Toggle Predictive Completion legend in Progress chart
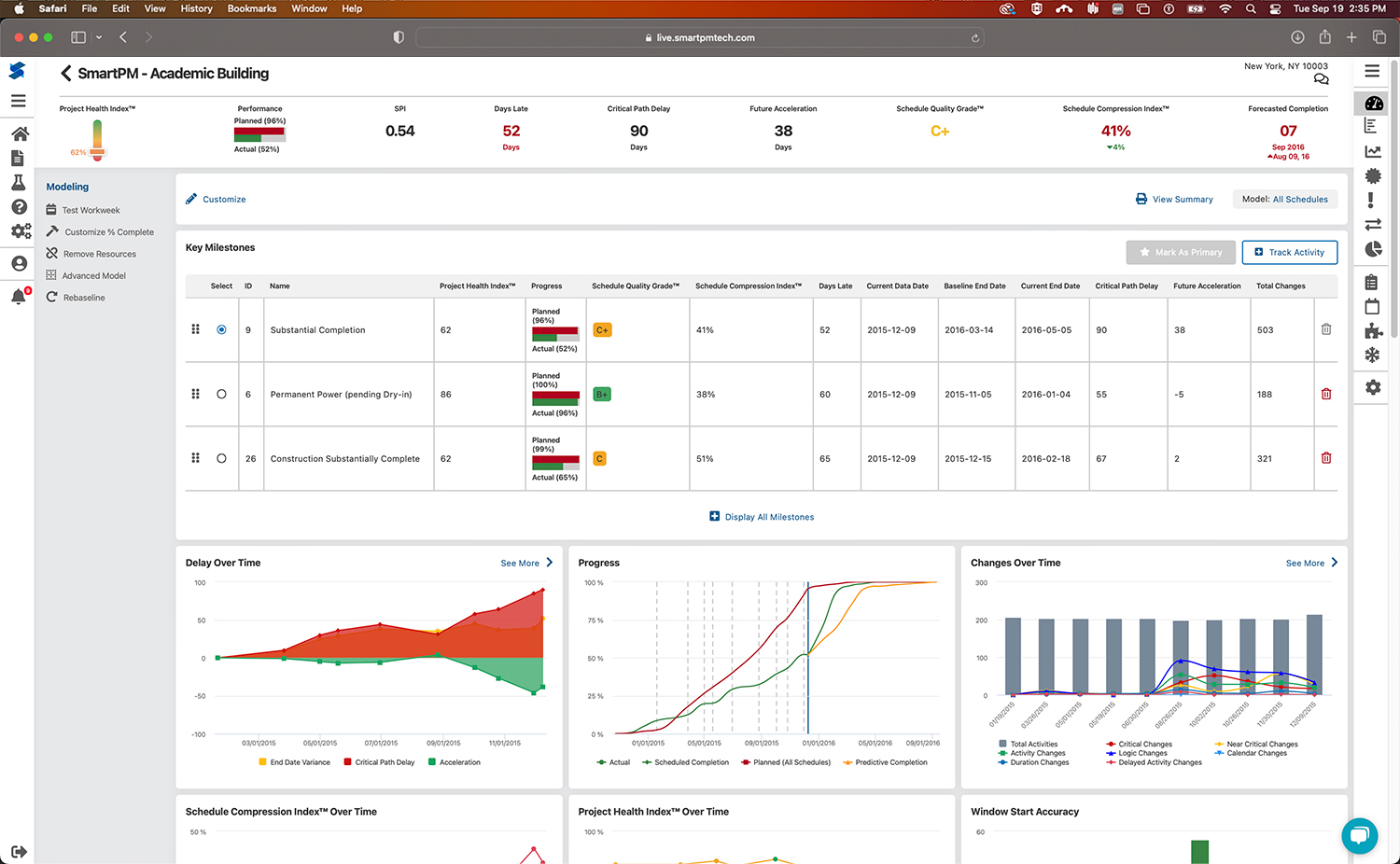 pyautogui.click(x=885, y=762)
